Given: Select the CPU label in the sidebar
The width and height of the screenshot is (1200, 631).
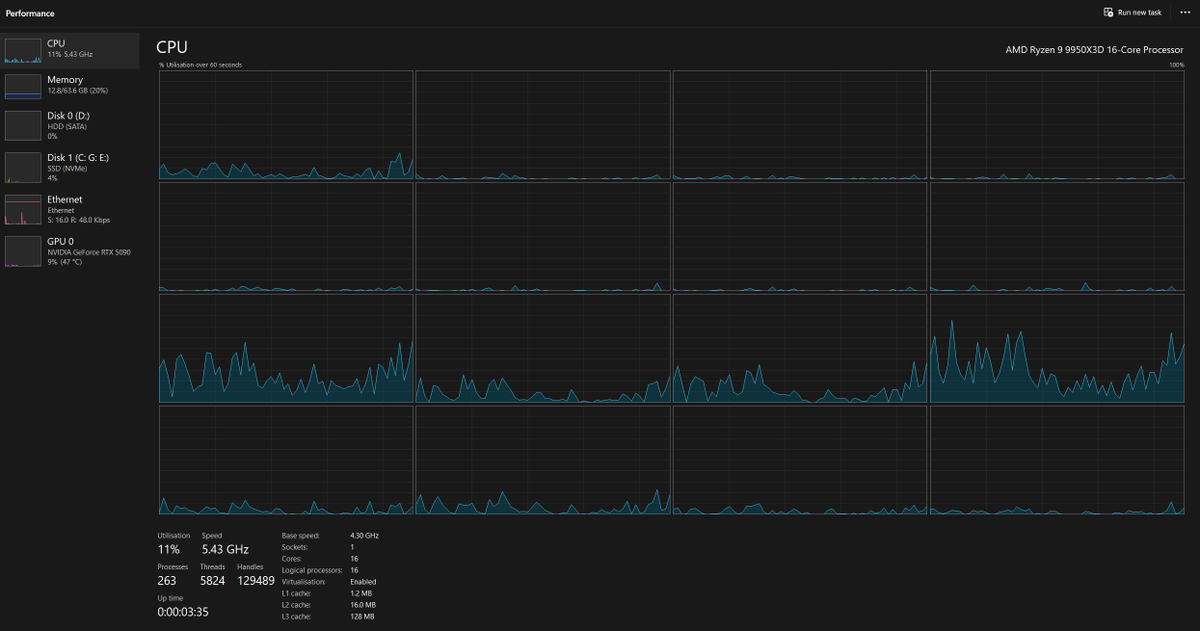Looking at the screenshot, I should 56,43.
